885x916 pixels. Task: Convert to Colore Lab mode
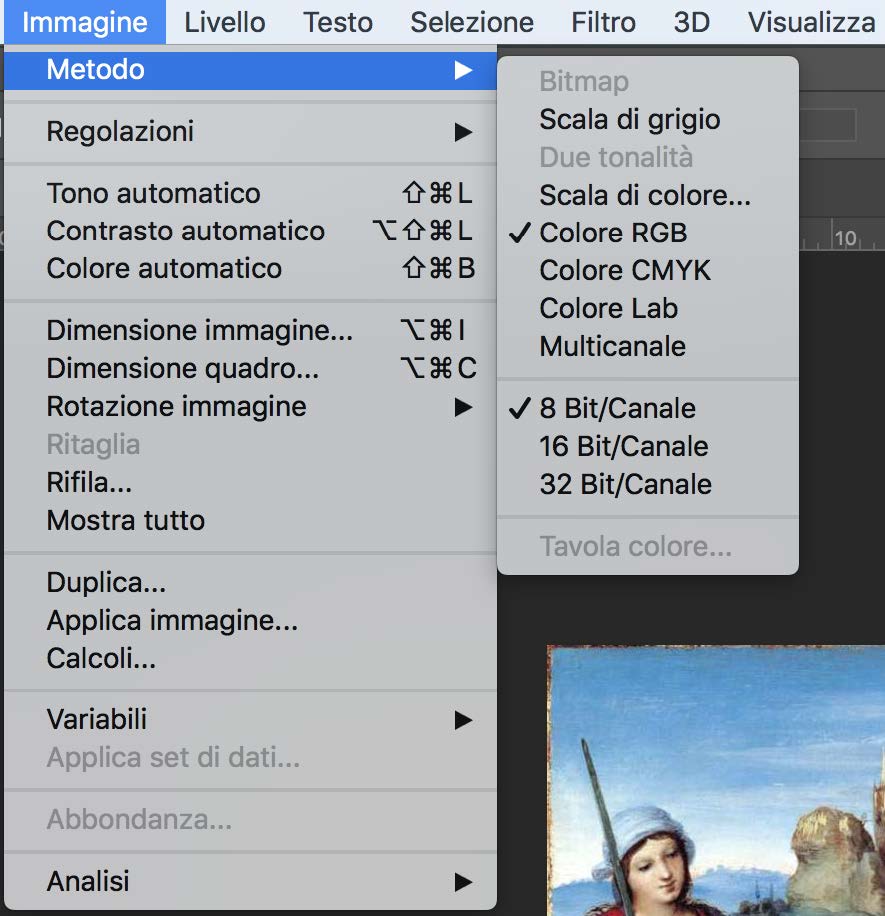[648, 308]
